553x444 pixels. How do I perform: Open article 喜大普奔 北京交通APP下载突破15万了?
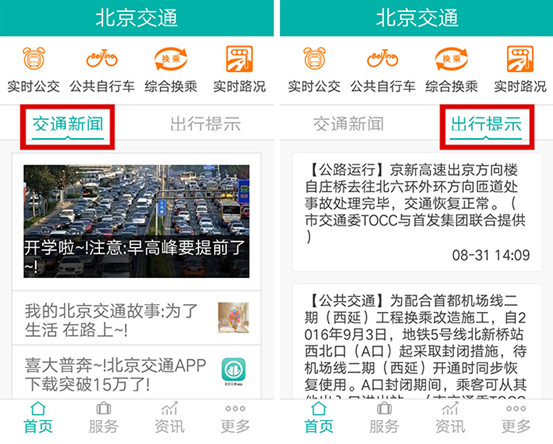[x=136, y=373]
